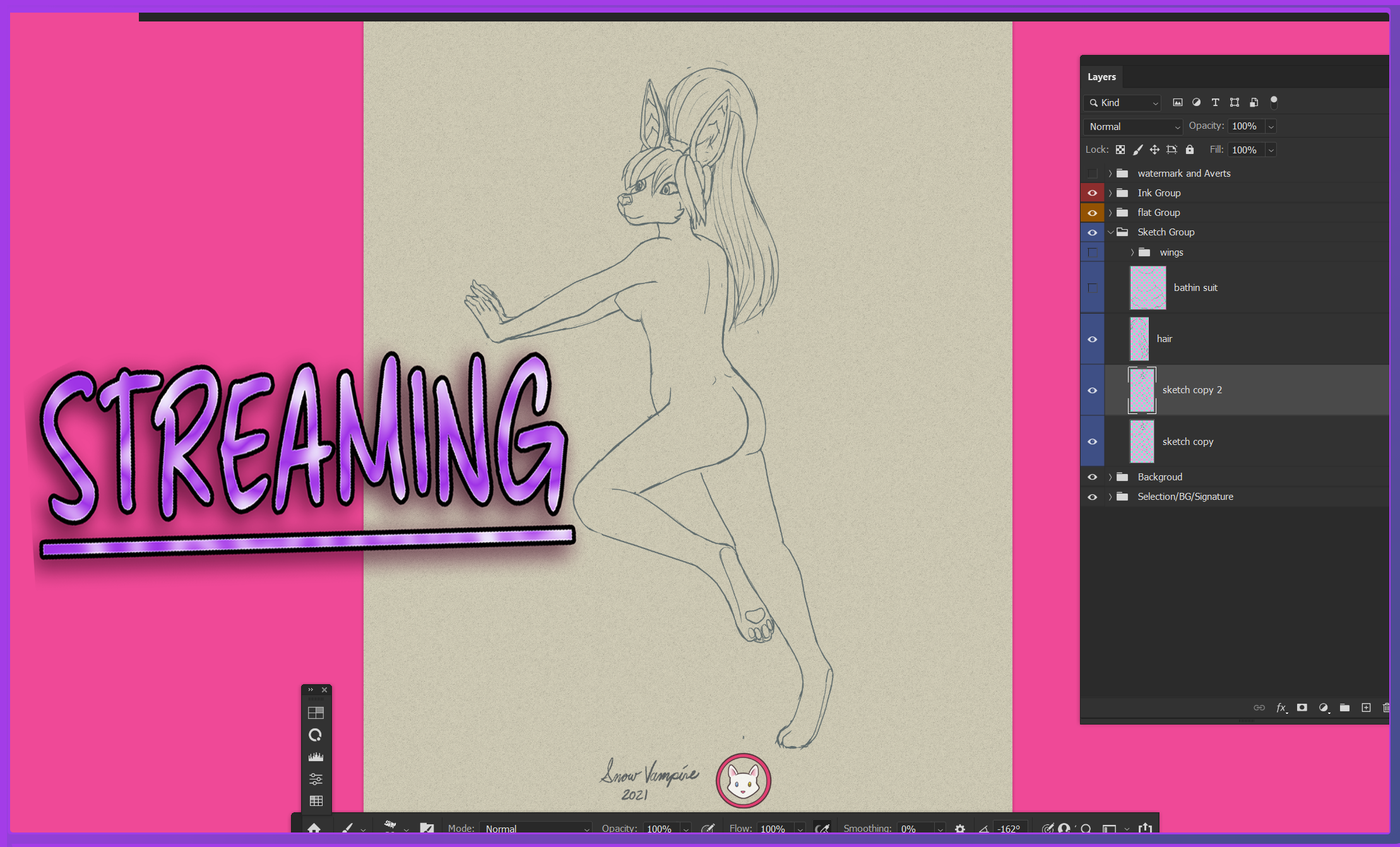This screenshot has height=847, width=1400.
Task: Click the lock transparent pixels icon
Action: pos(1120,150)
